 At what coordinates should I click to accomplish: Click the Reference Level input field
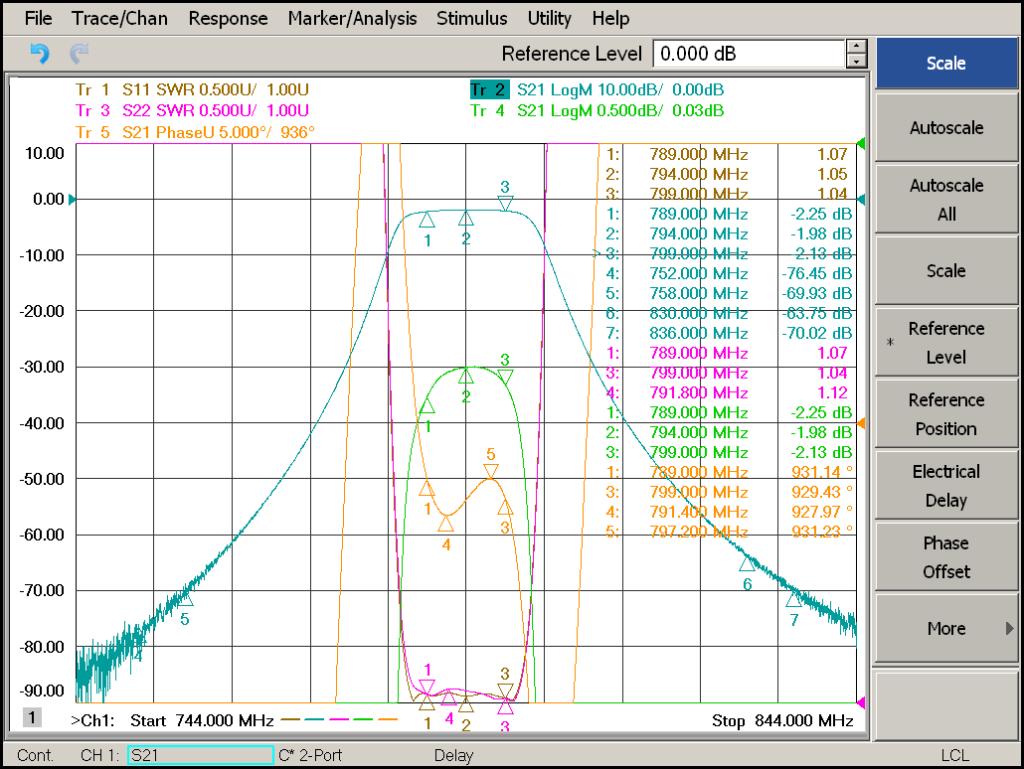(749, 54)
